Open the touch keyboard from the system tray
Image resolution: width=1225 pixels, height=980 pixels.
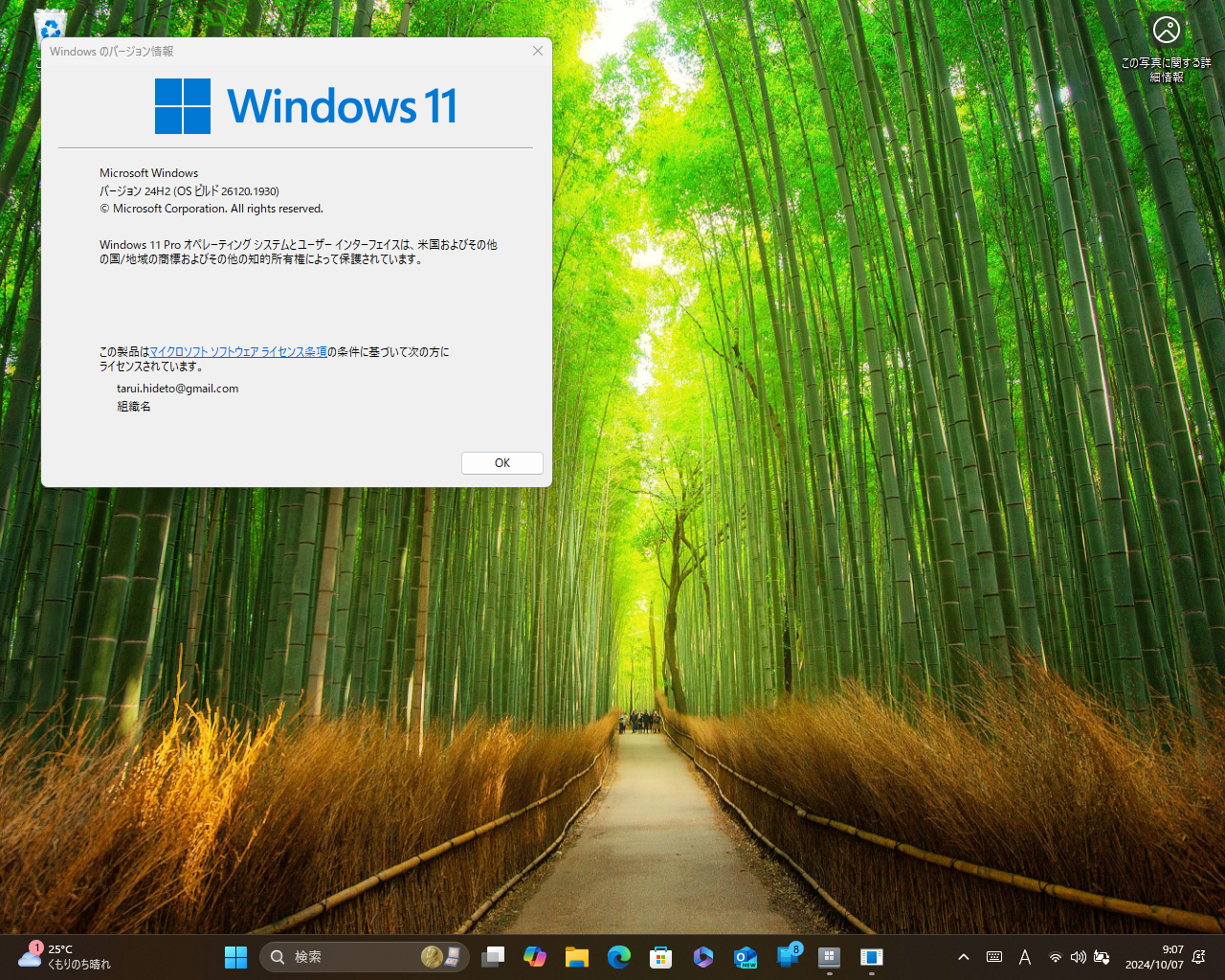pyautogui.click(x=993, y=957)
